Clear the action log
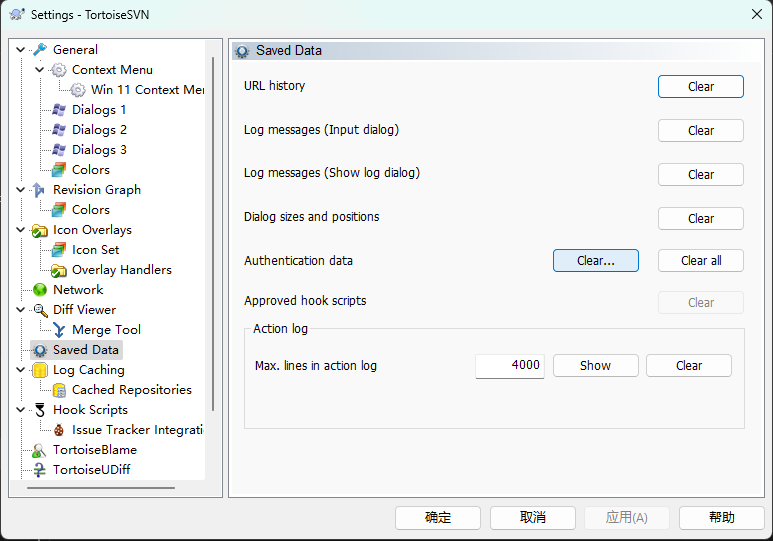Image resolution: width=773 pixels, height=541 pixels. [689, 365]
